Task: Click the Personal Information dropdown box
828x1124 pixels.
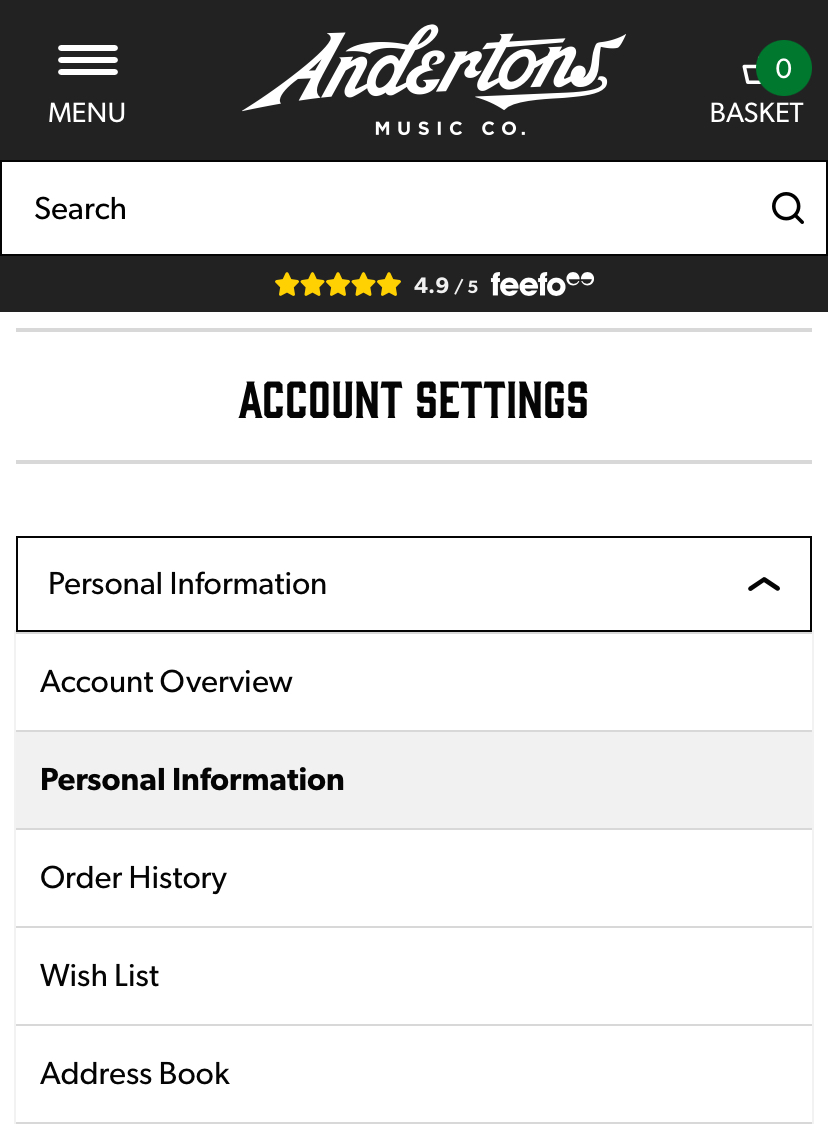Action: coord(414,584)
